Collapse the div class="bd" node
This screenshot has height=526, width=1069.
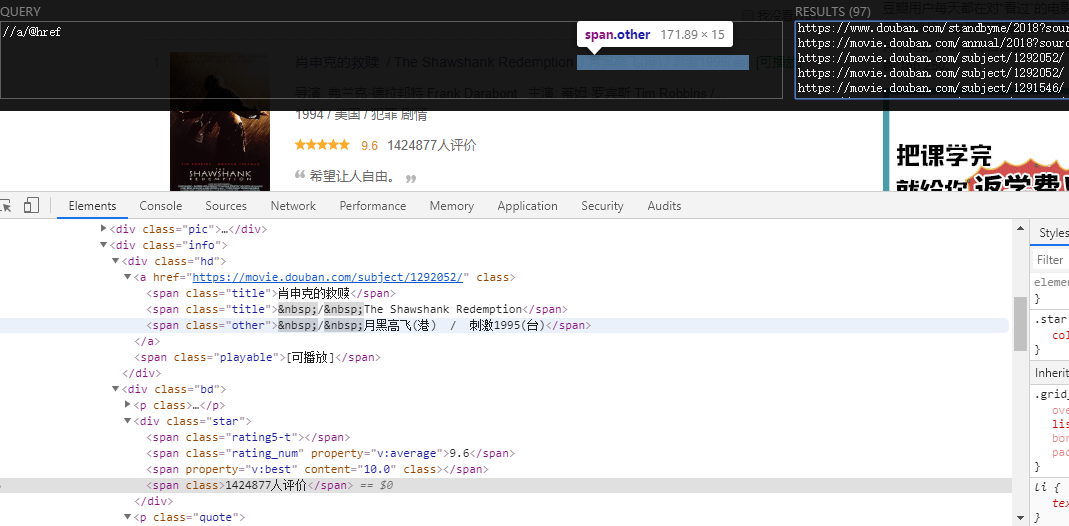pos(116,389)
